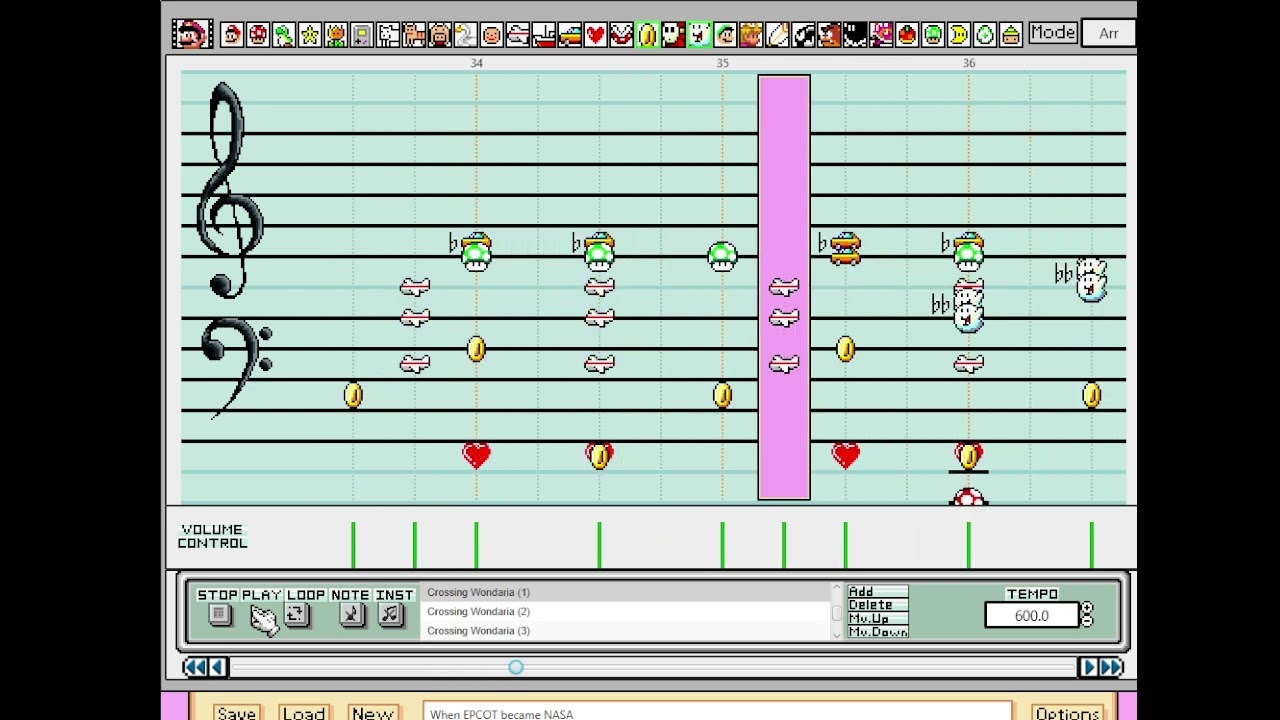
Task: Click the Mv.Down button
Action: pyautogui.click(x=878, y=631)
